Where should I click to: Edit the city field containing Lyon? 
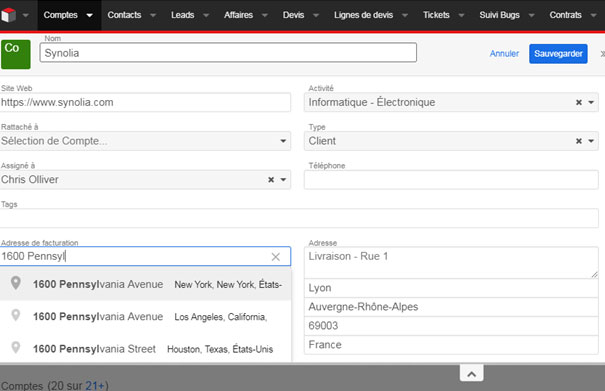tap(451, 288)
